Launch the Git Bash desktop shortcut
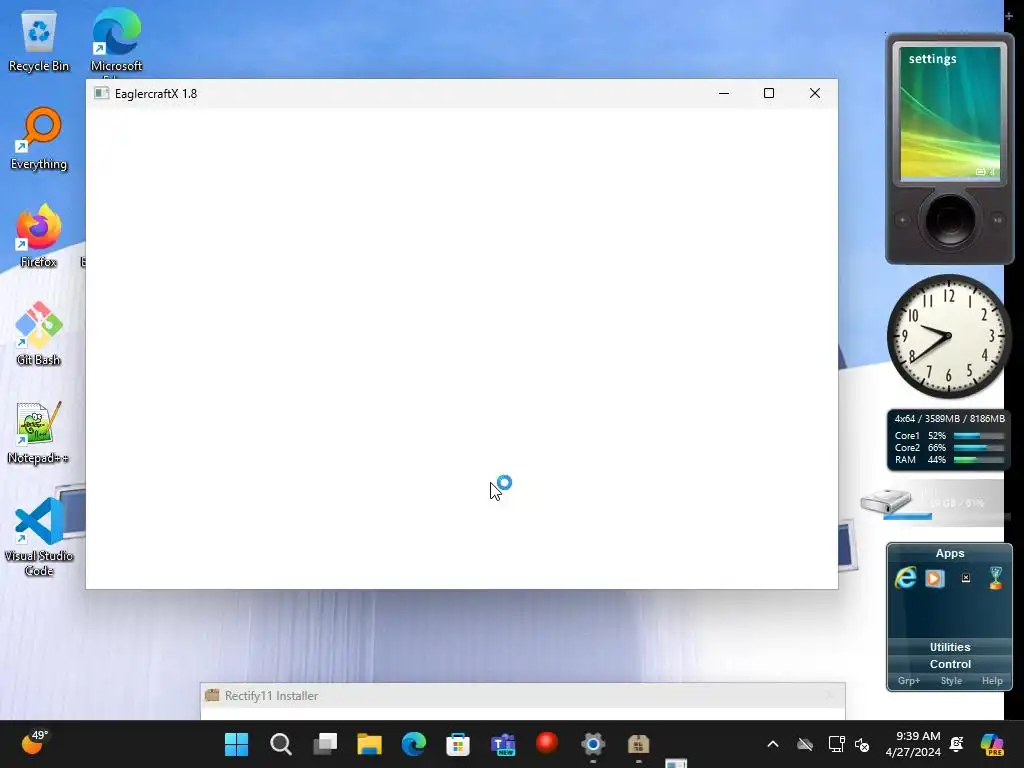 click(x=39, y=334)
